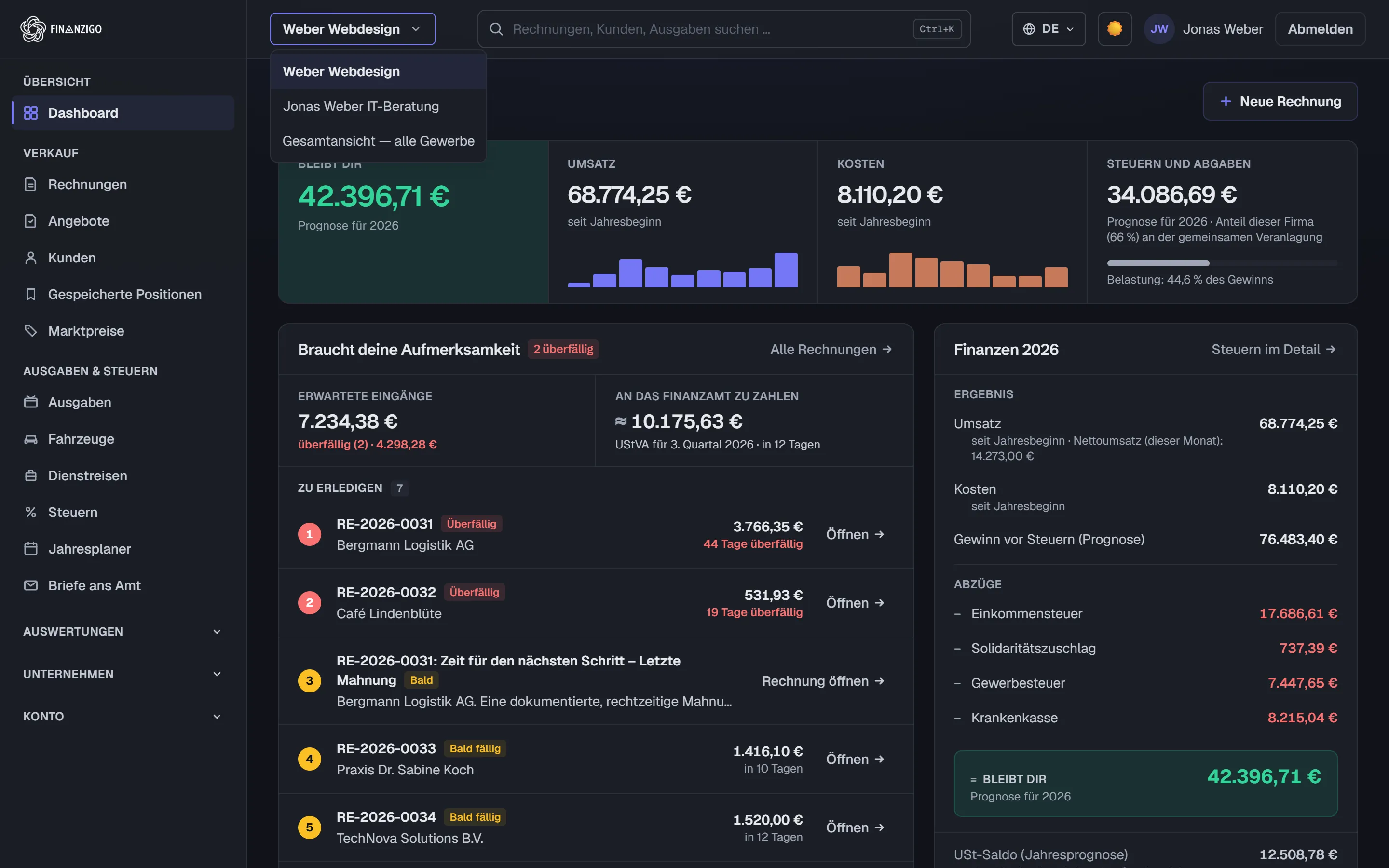Click the Ausgaben wallet icon
Viewport: 1389px width, 868px height.
click(x=31, y=403)
